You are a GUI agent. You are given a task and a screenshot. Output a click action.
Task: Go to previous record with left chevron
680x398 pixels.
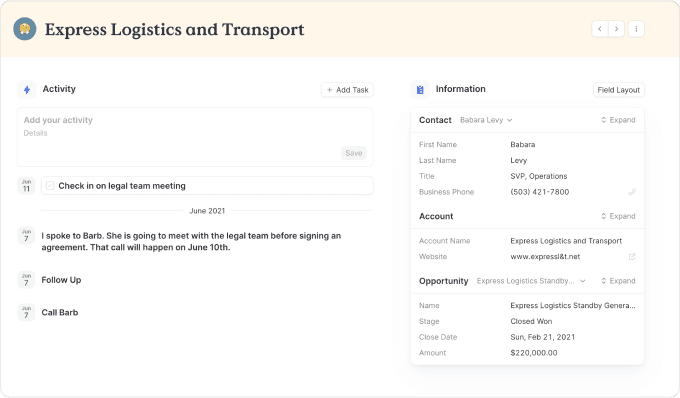(600, 29)
